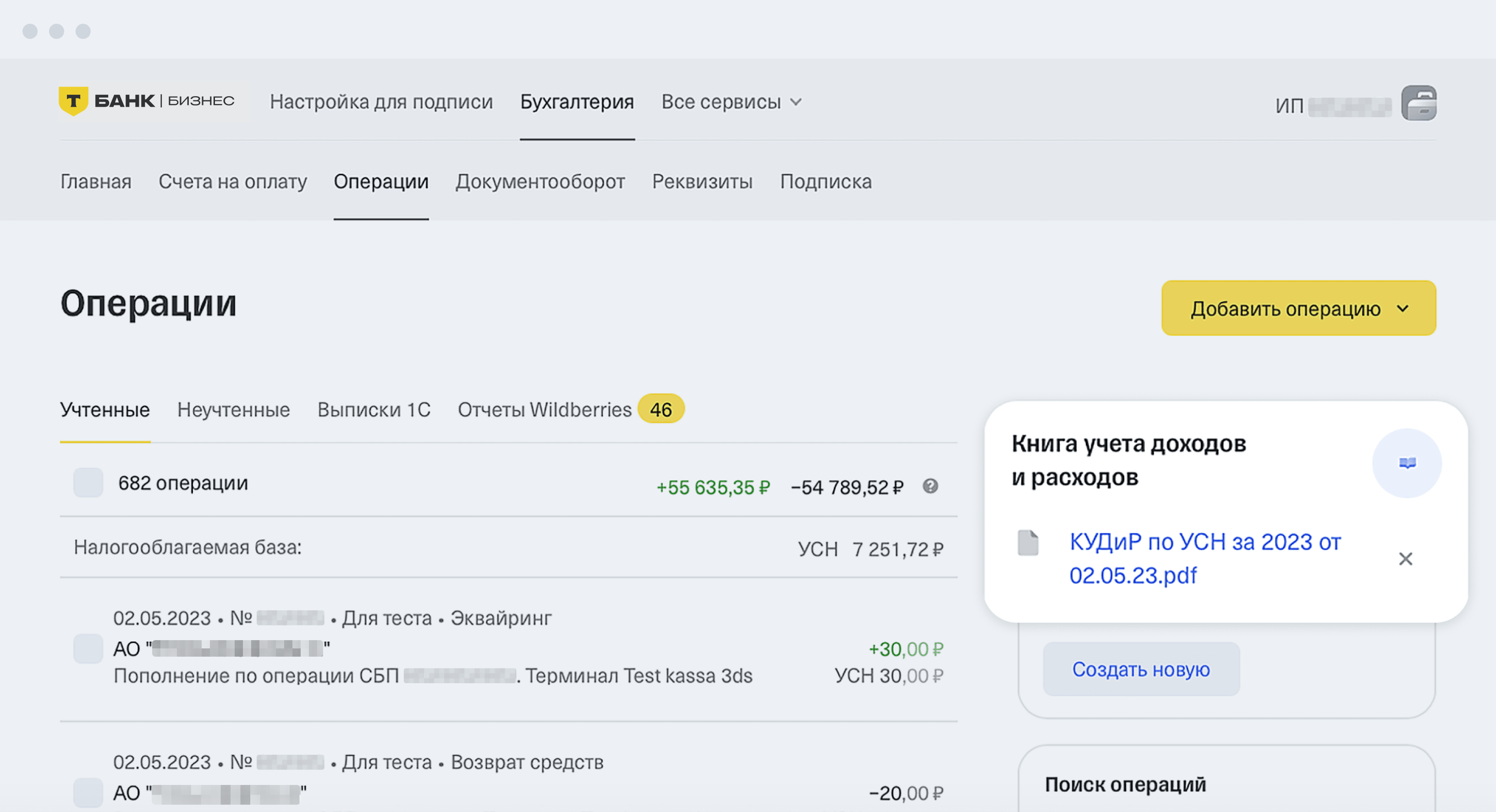This screenshot has height=812, width=1496.
Task: Click the yellow 46 badge
Action: coord(660,410)
